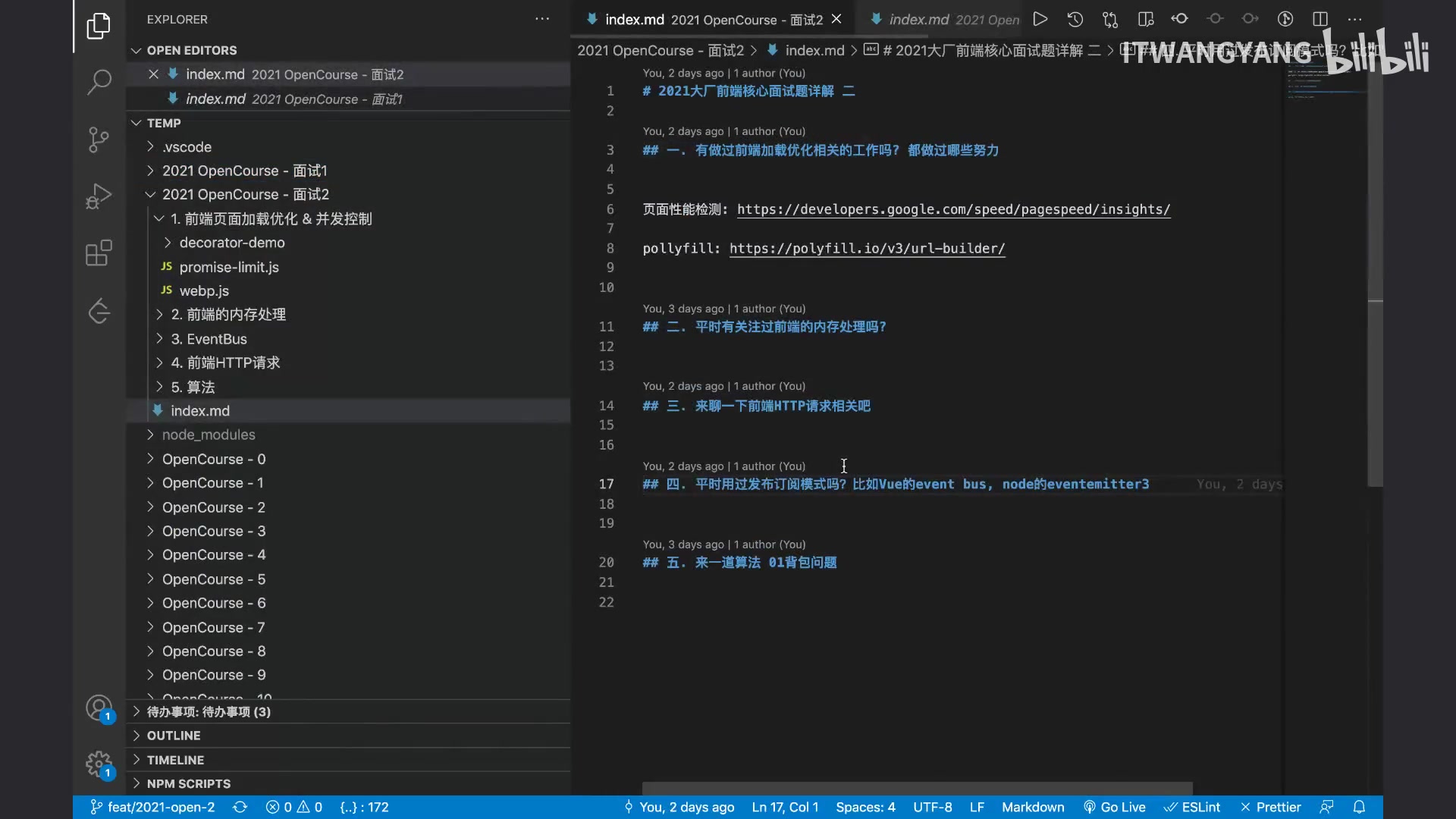
Task: Click Ln 17, Col 1 position indicator
Action: point(785,807)
